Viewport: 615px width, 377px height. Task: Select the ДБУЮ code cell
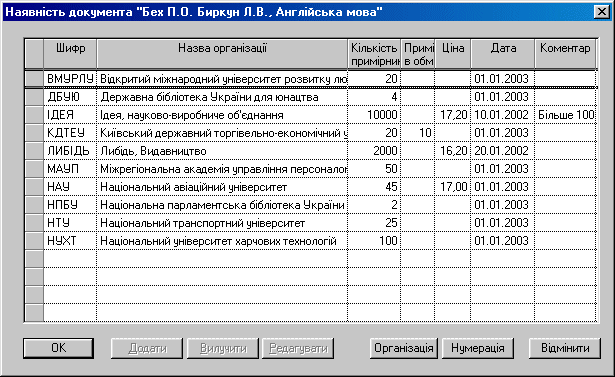(70, 97)
